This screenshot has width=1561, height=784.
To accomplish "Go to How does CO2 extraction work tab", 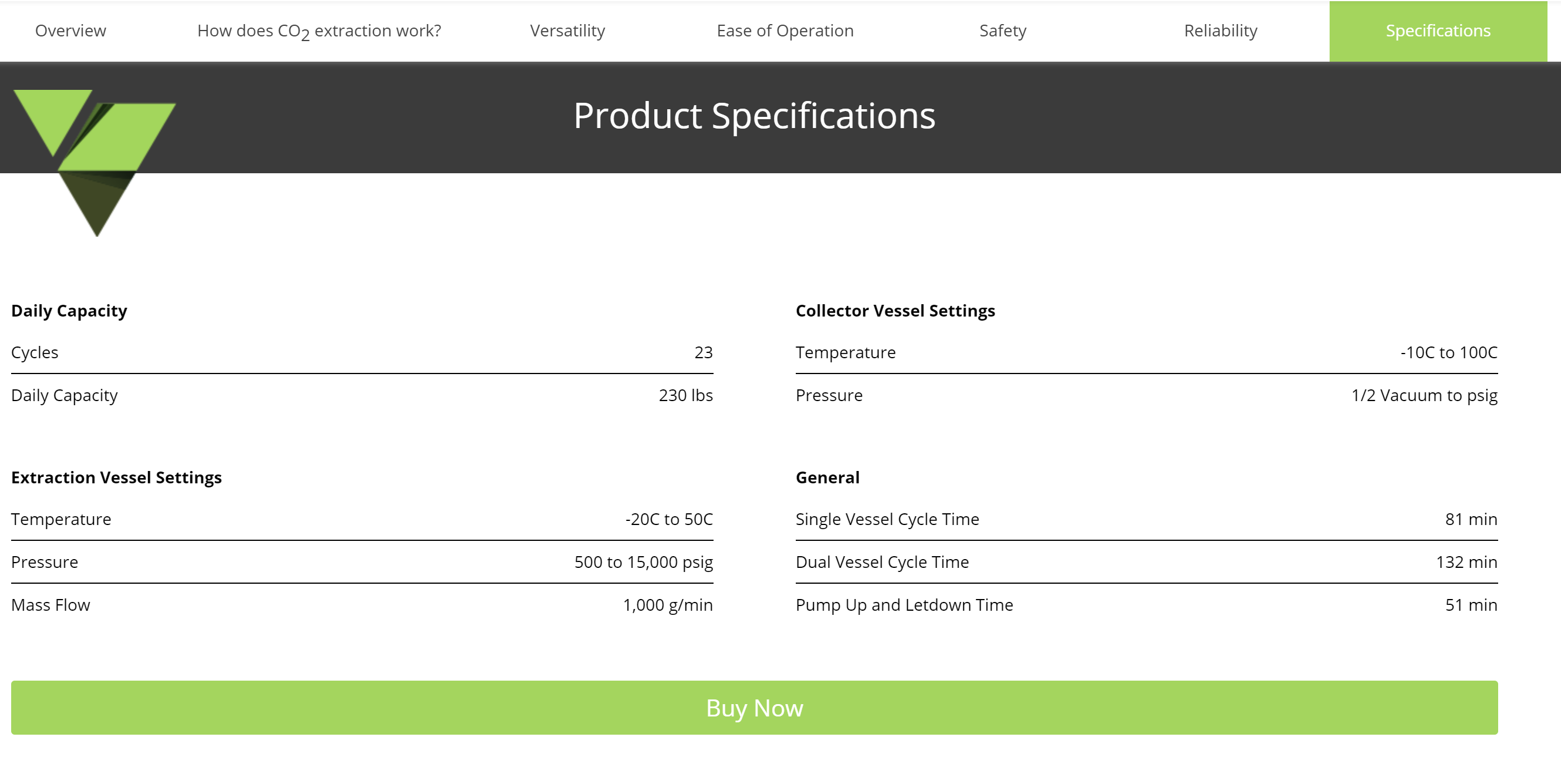I will click(x=319, y=31).
